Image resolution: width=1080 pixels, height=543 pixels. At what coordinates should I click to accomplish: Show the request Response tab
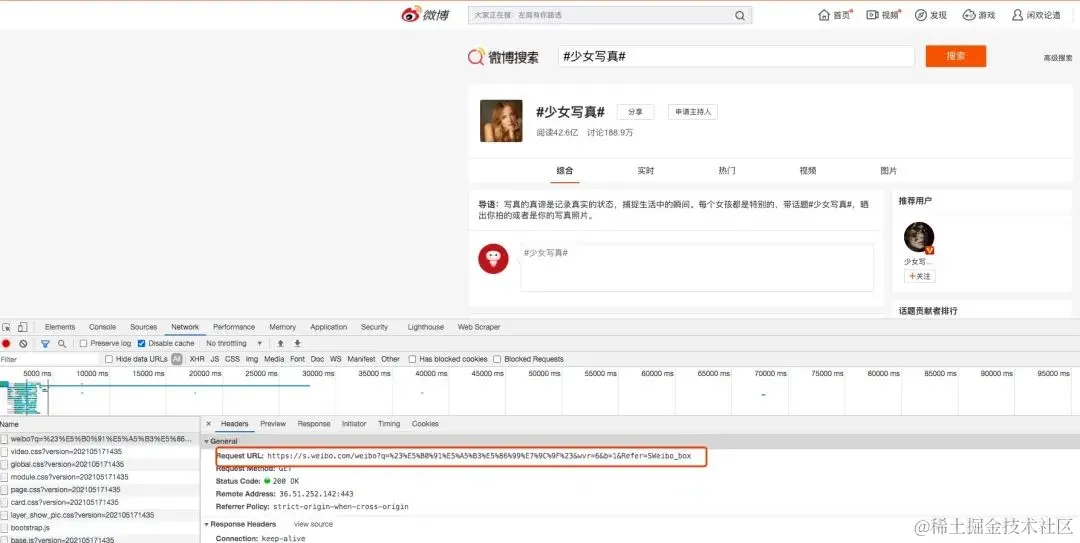tap(313, 424)
